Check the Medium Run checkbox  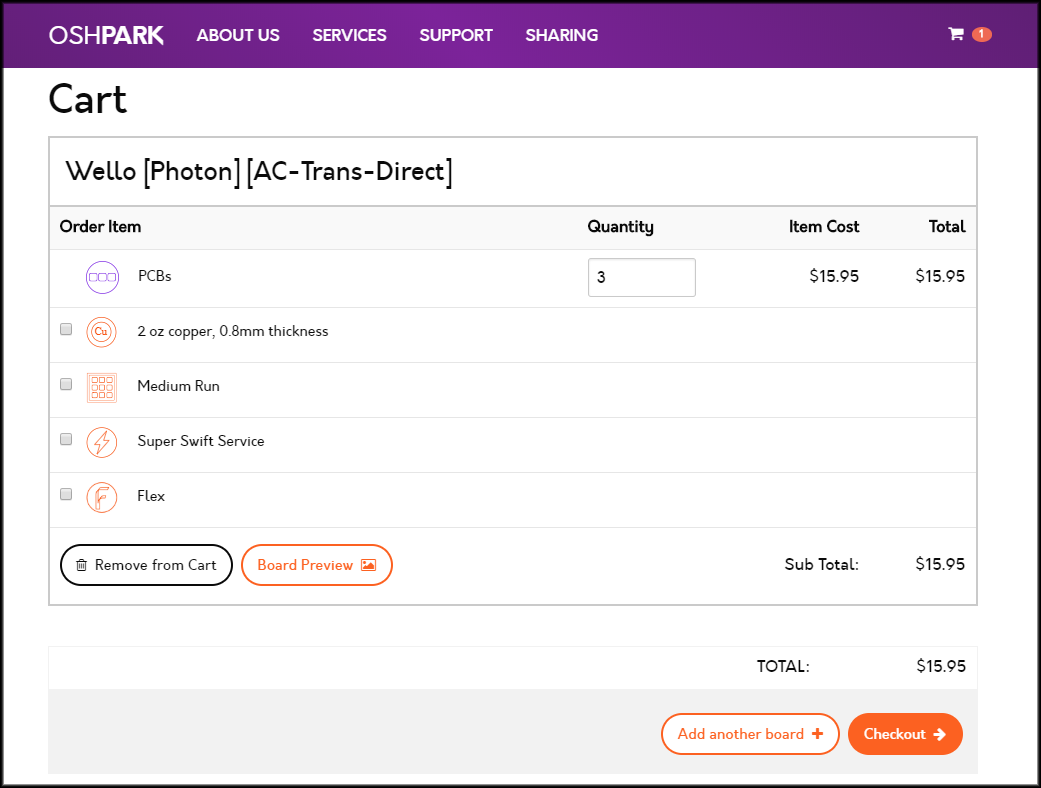(x=66, y=384)
